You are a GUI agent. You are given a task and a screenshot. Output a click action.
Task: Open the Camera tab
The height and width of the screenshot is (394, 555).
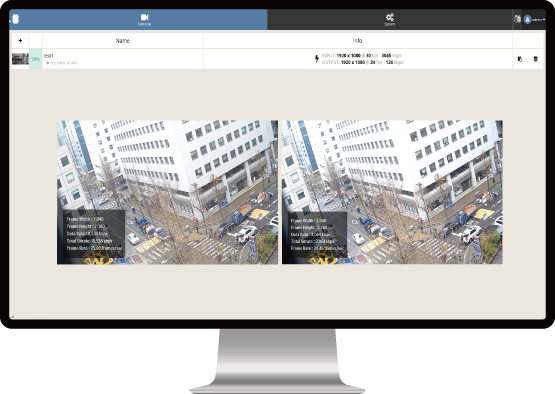[x=144, y=19]
